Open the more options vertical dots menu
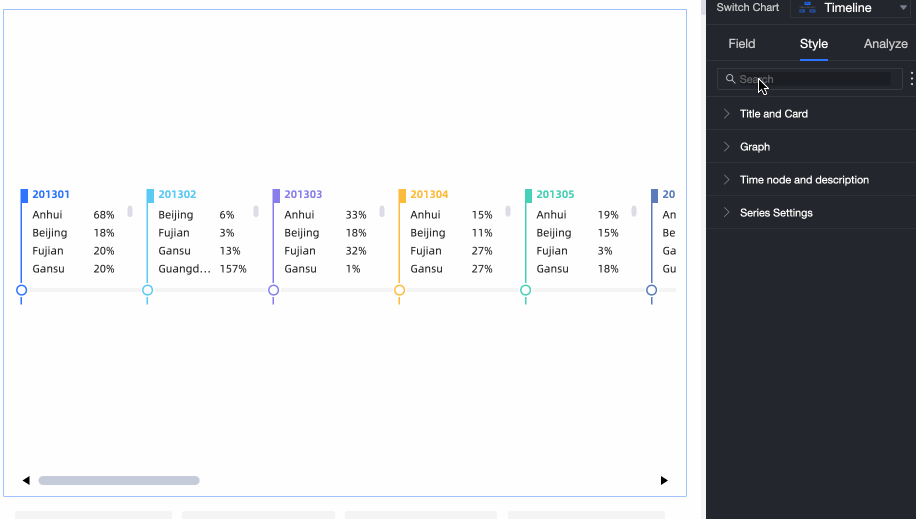The width and height of the screenshot is (916, 519). point(911,79)
